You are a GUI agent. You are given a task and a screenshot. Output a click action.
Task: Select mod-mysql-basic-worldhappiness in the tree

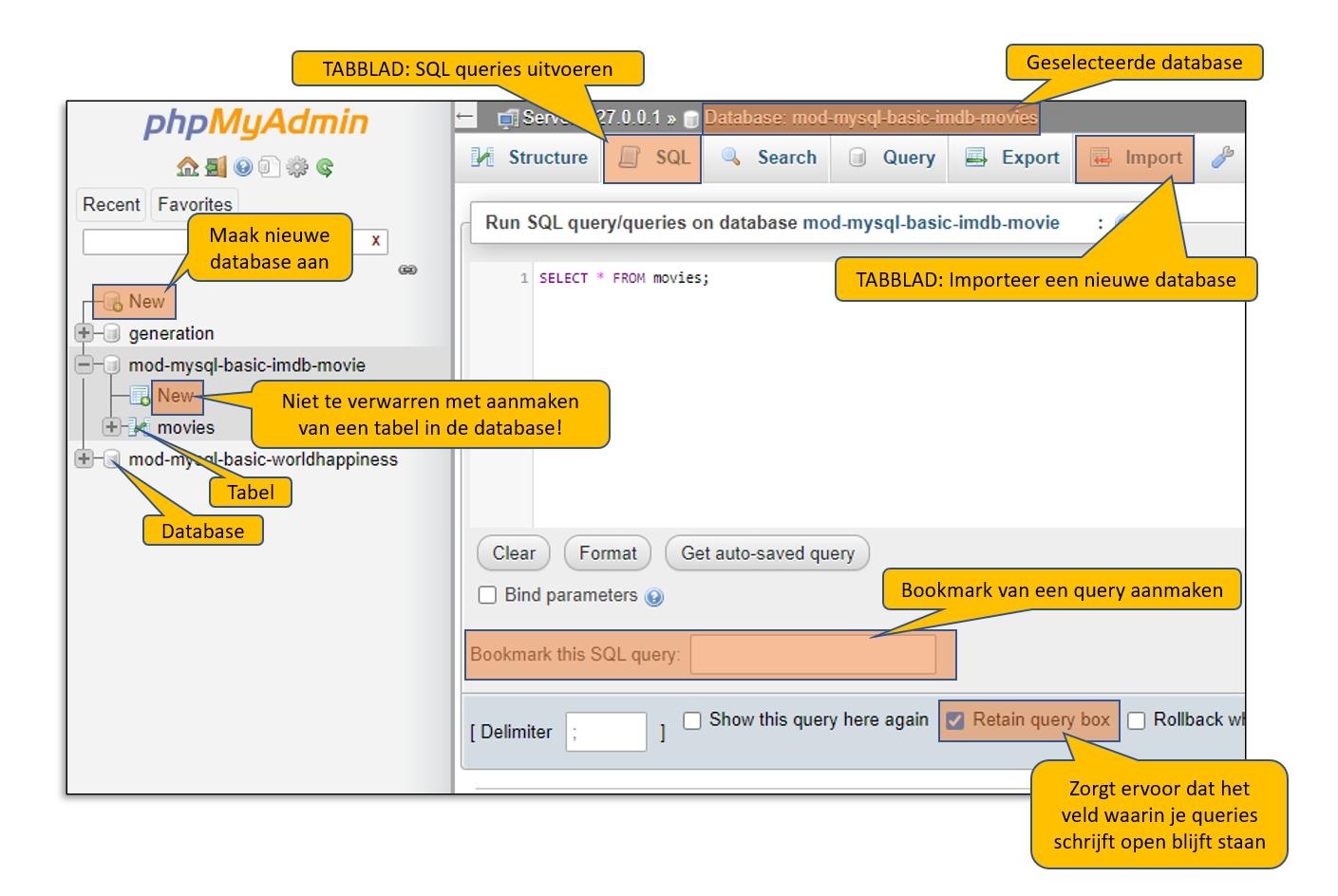click(x=263, y=459)
